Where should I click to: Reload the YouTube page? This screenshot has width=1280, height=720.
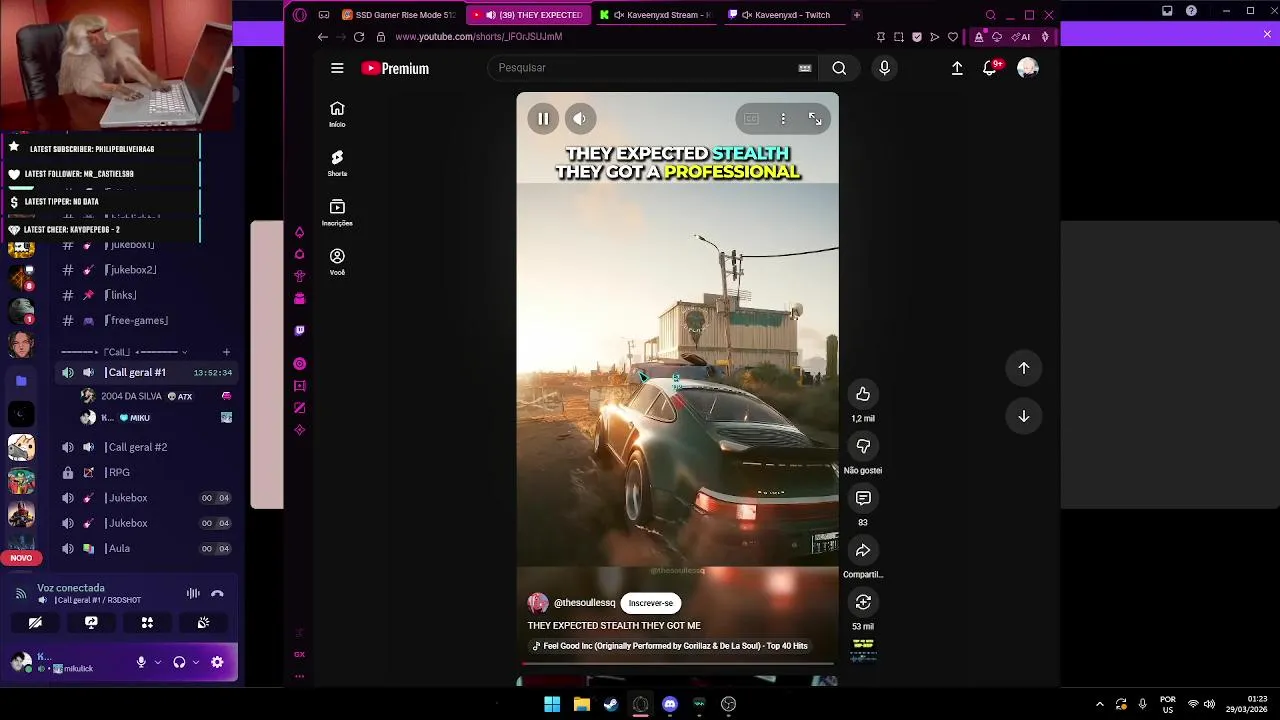coord(359,37)
